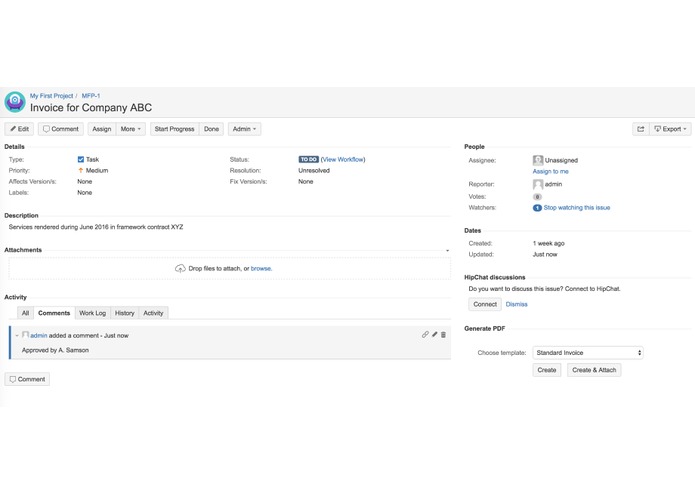Open the Admin dropdown menu
The height and width of the screenshot is (494, 695).
(x=244, y=129)
